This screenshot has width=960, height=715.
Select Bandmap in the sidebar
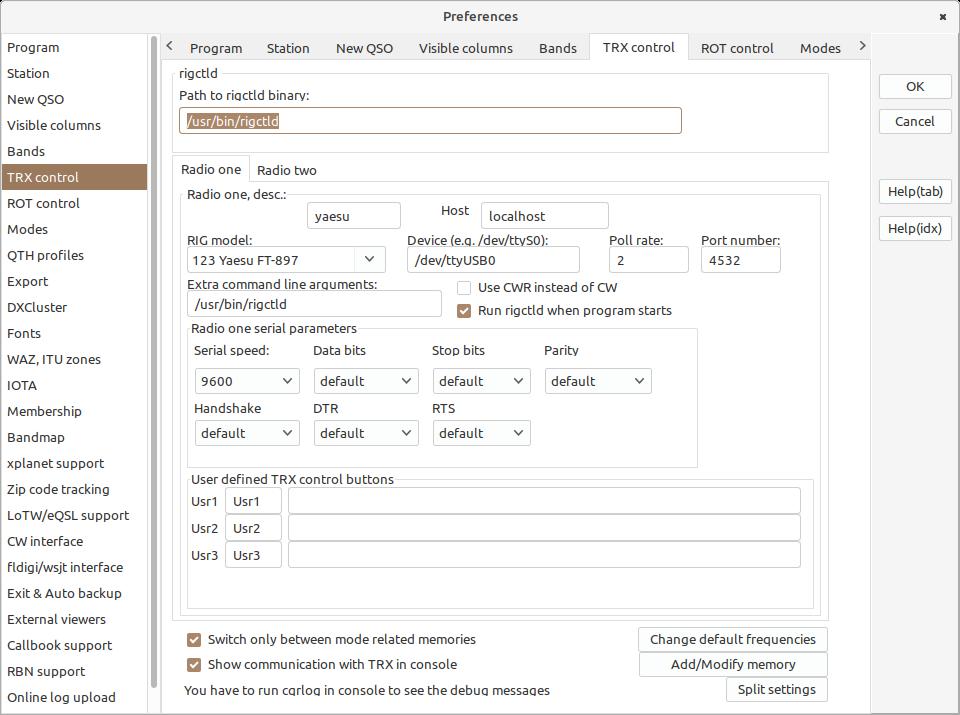(74, 438)
